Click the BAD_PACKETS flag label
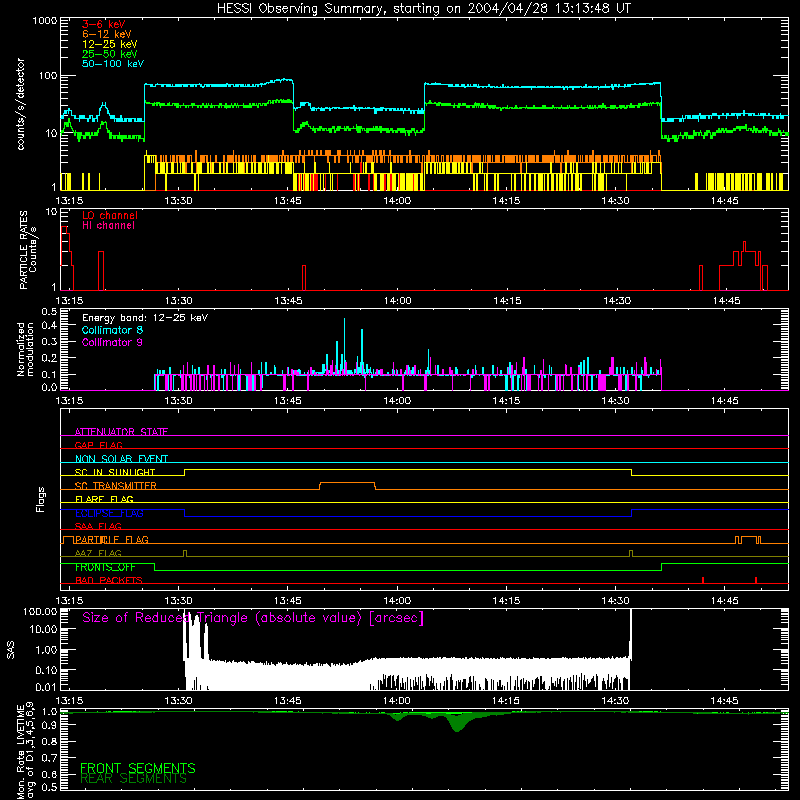This screenshot has height=800, width=800. click(x=109, y=580)
